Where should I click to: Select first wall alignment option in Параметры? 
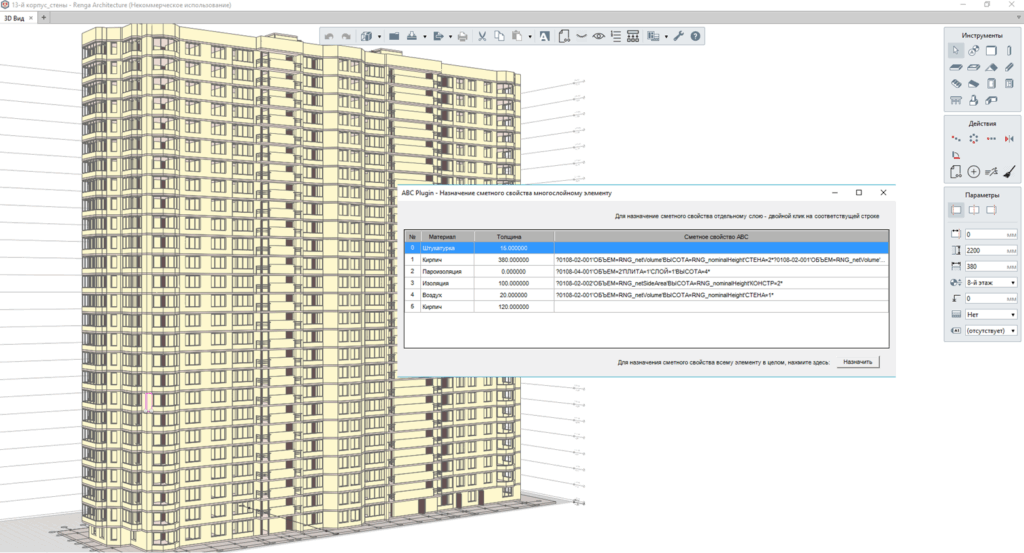956,210
